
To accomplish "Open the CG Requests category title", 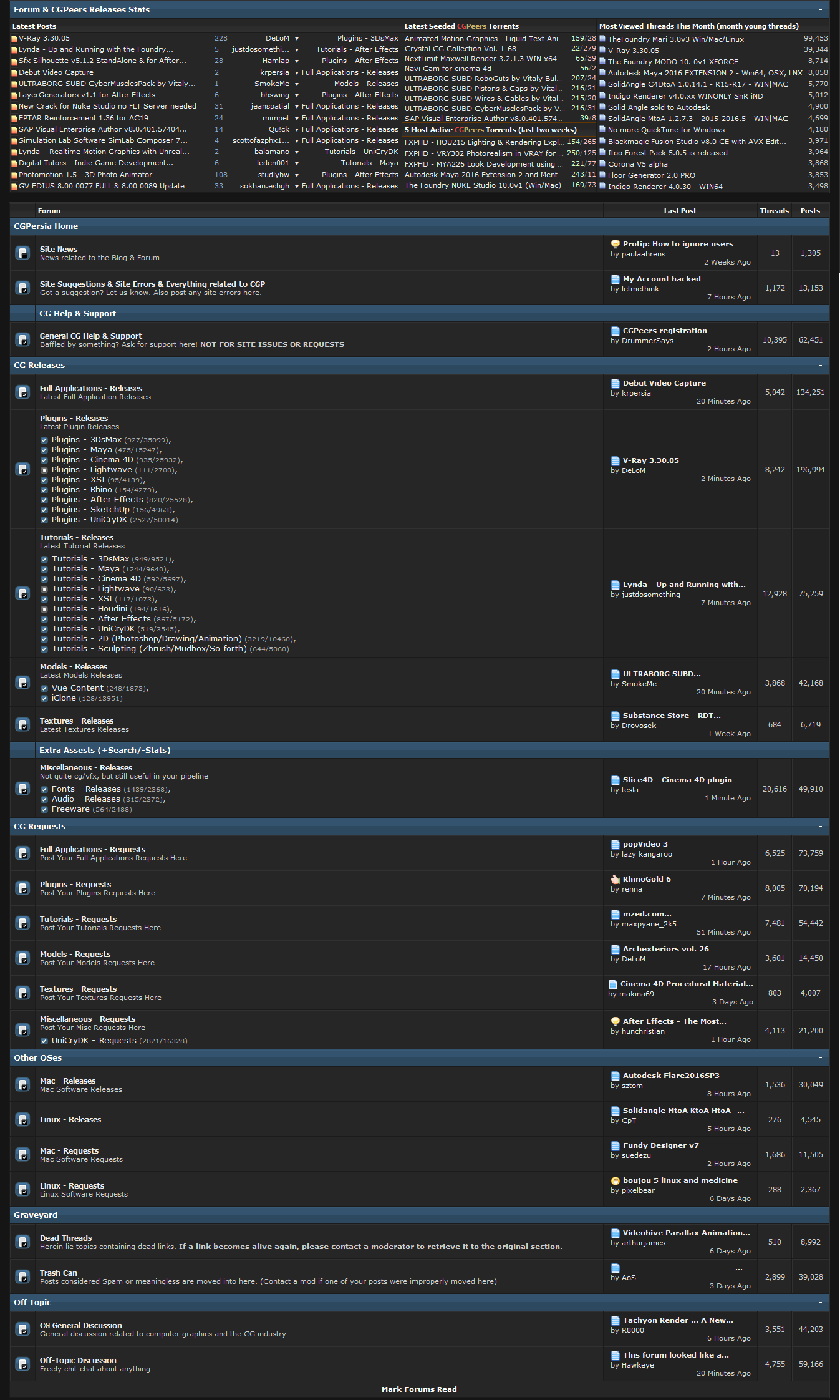I will [39, 826].
